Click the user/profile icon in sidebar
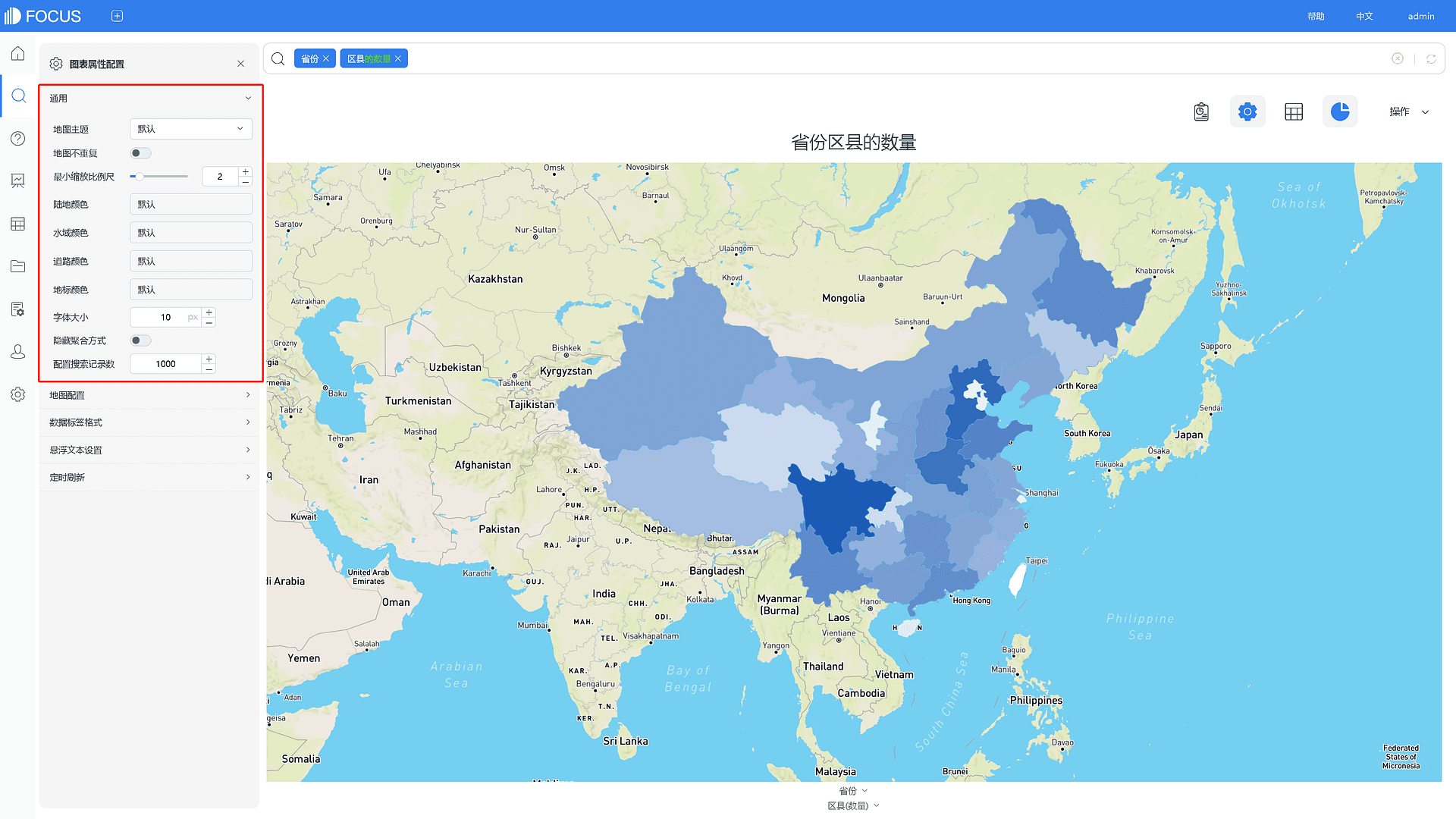 [18, 351]
